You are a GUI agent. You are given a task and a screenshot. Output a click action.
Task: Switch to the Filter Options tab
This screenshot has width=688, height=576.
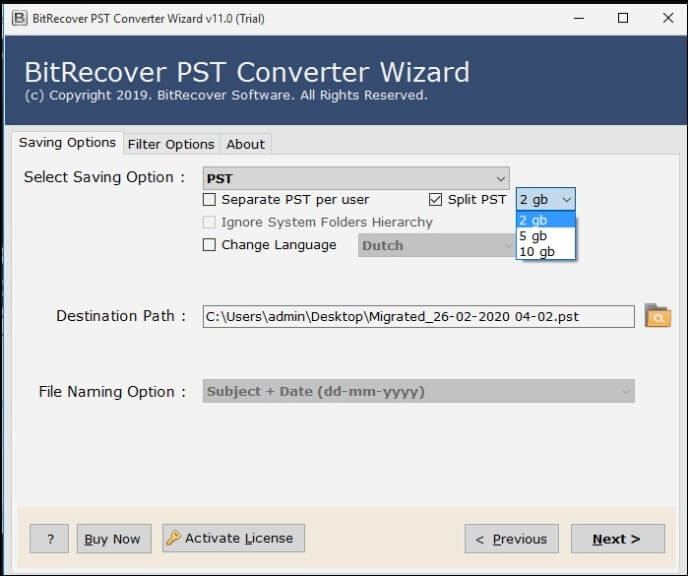(171, 144)
